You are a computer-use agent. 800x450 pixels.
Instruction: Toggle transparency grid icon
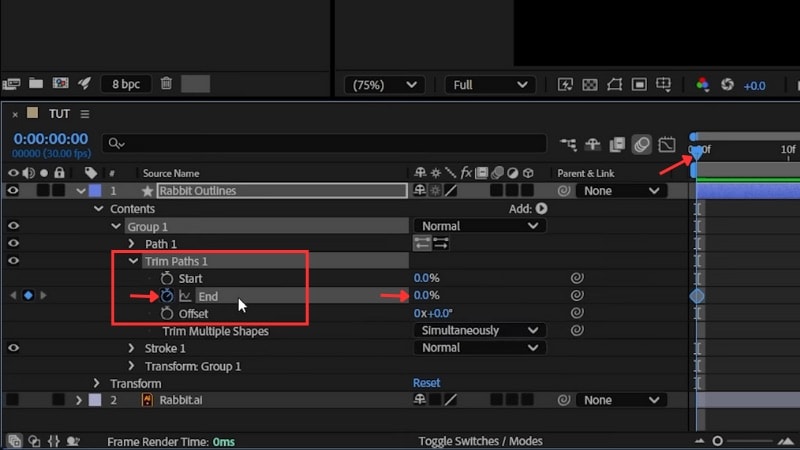pos(590,85)
